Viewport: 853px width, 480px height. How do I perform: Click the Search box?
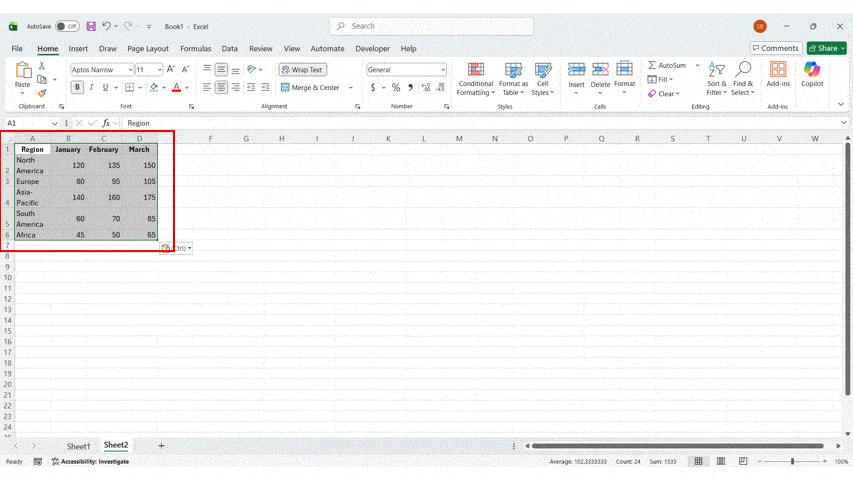[x=431, y=26]
